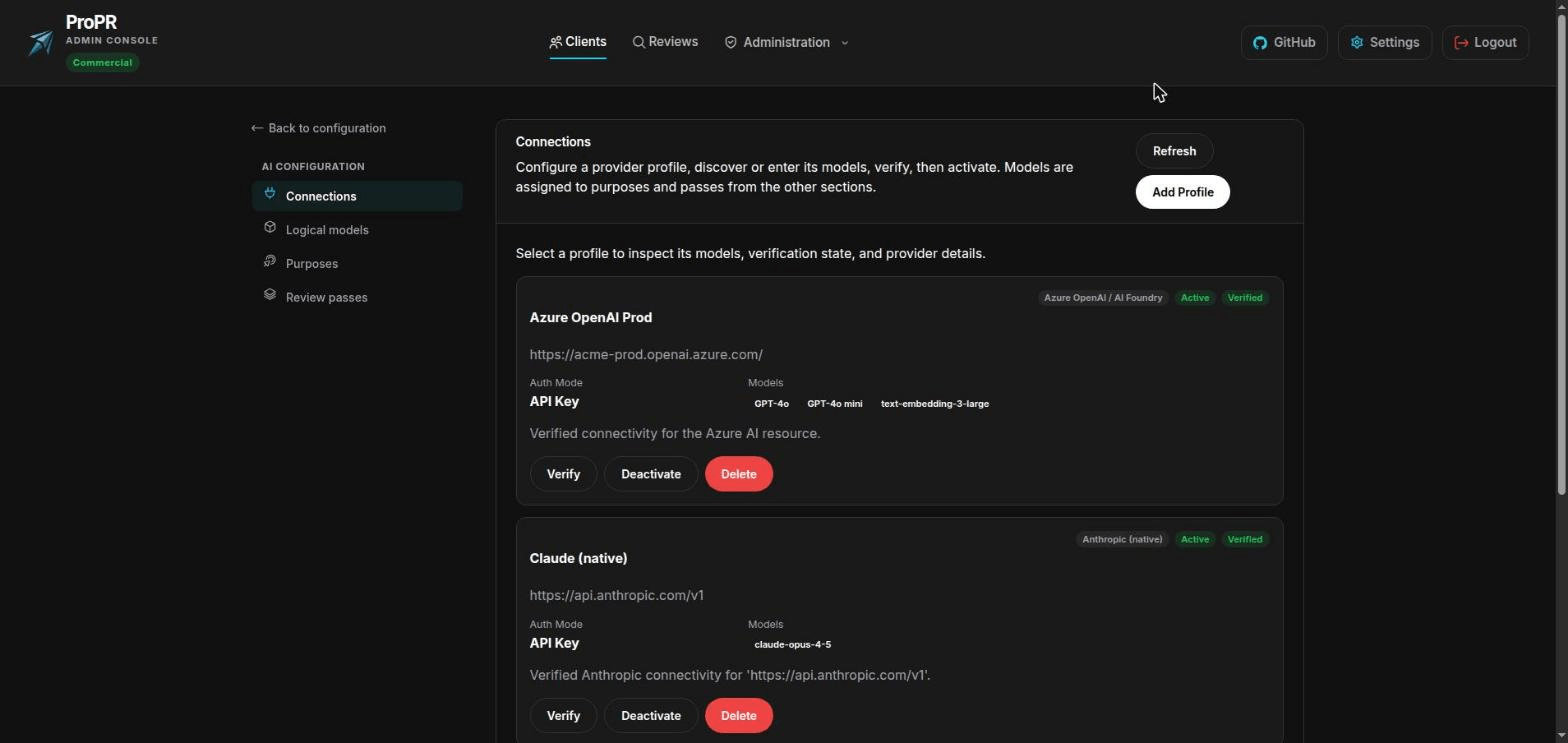Click the Azure OpenAI / AI Foundry badge

[1103, 298]
